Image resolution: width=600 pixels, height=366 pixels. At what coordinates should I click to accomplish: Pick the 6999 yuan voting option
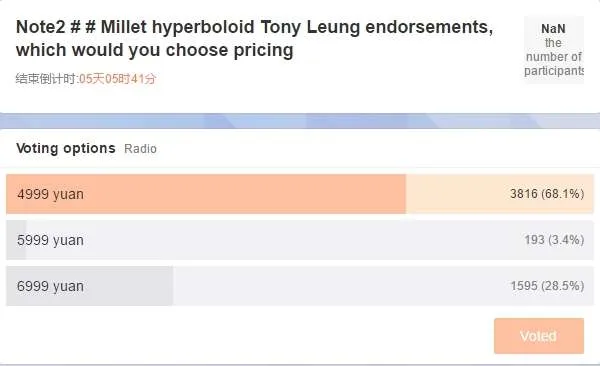coord(300,286)
